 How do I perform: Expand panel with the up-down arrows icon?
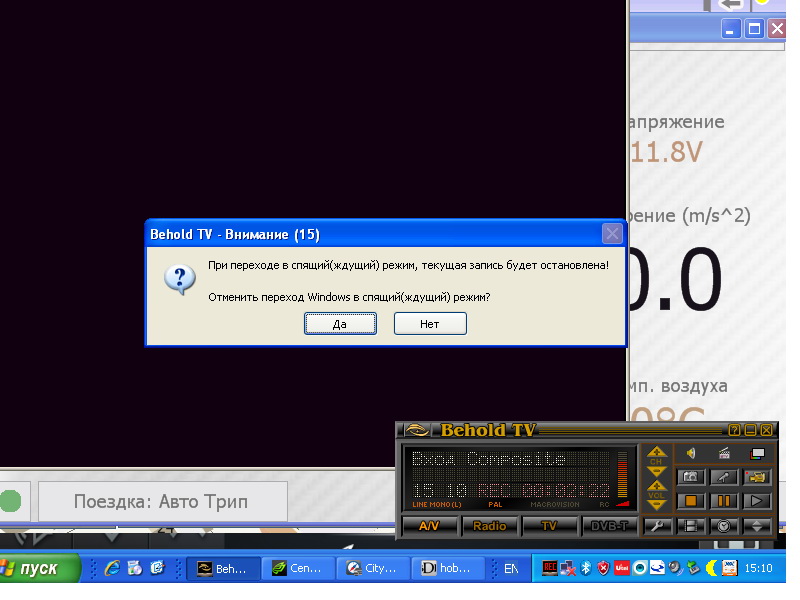pyautogui.click(x=757, y=526)
